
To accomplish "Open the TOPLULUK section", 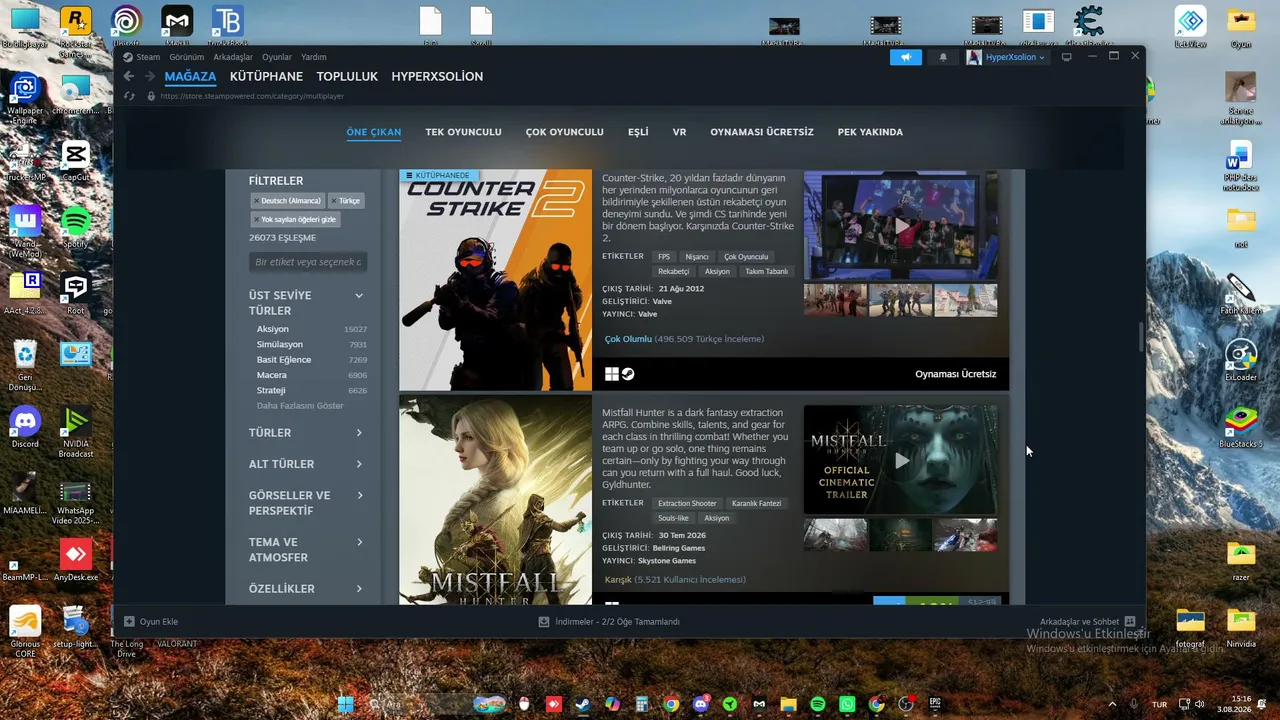I will [347, 76].
